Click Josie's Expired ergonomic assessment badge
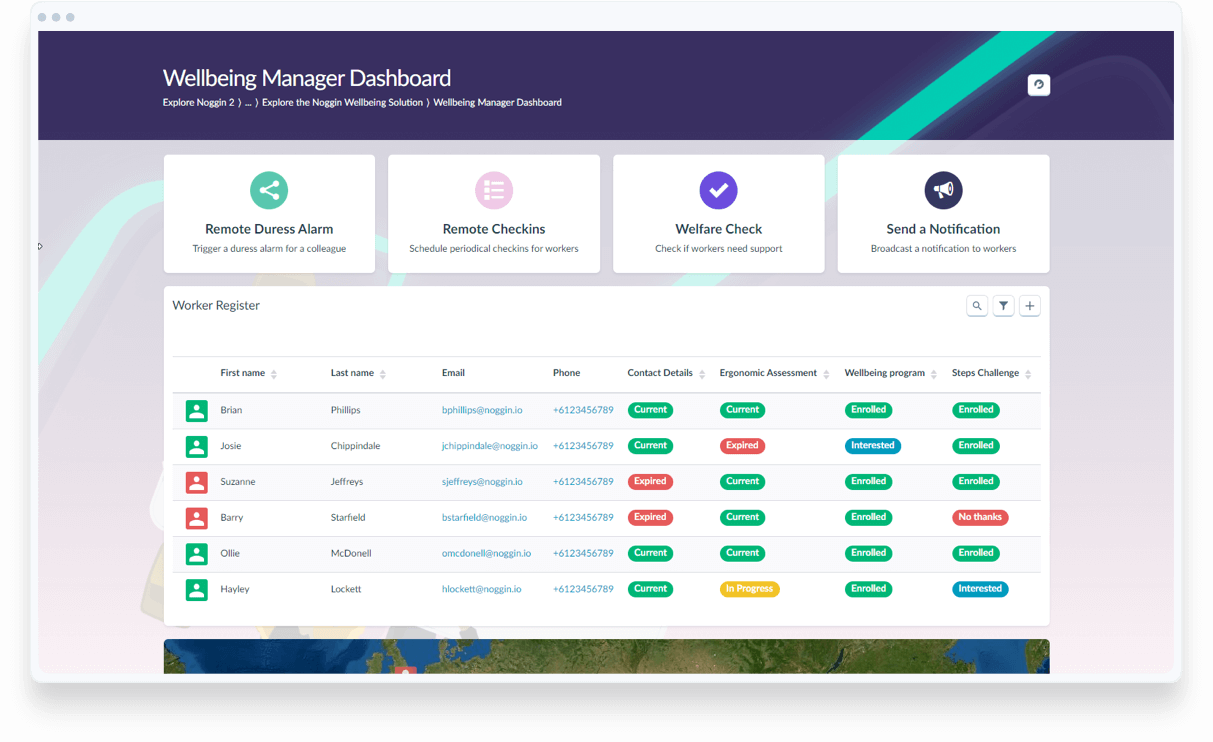 point(742,446)
